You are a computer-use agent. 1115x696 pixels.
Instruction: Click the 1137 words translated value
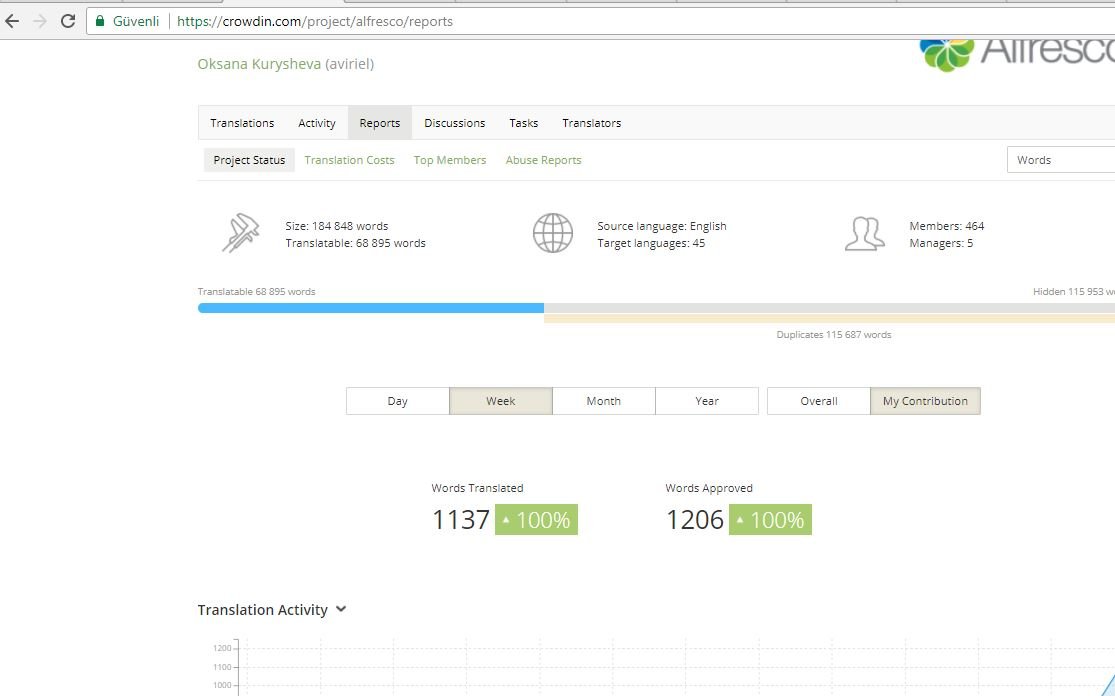pyautogui.click(x=461, y=520)
